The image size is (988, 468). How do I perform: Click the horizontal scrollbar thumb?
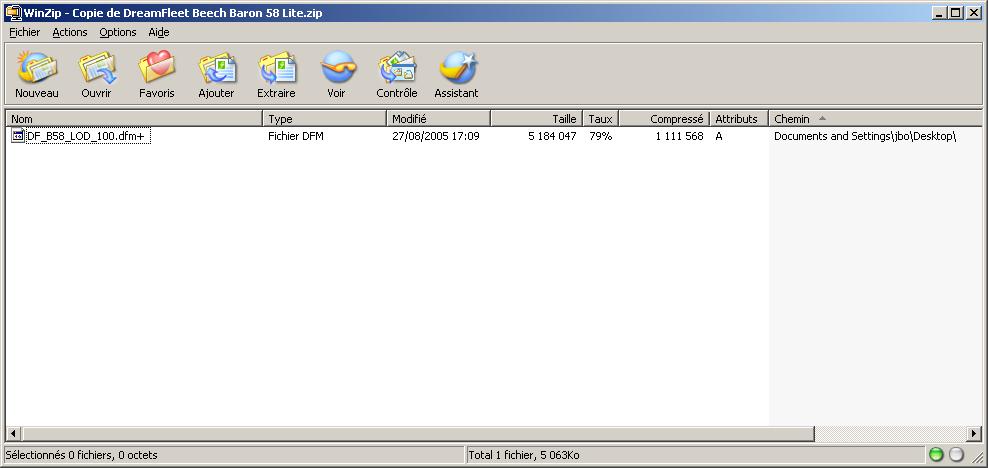(418, 434)
